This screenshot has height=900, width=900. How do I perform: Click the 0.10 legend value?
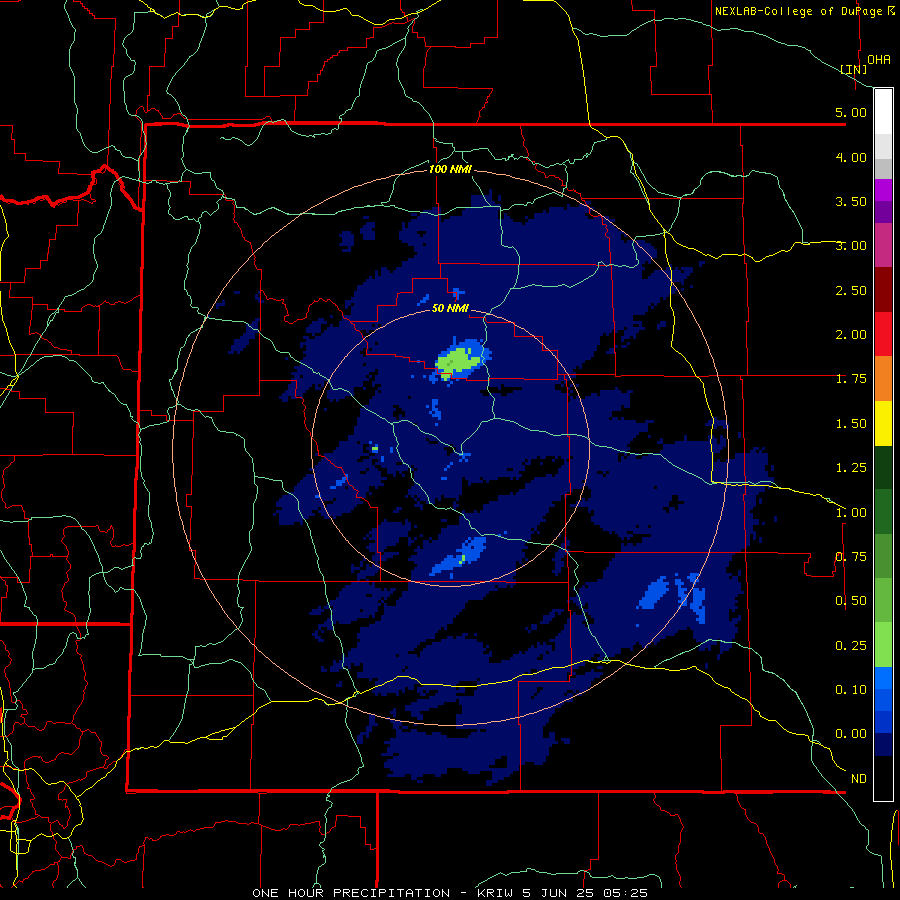pos(851,690)
